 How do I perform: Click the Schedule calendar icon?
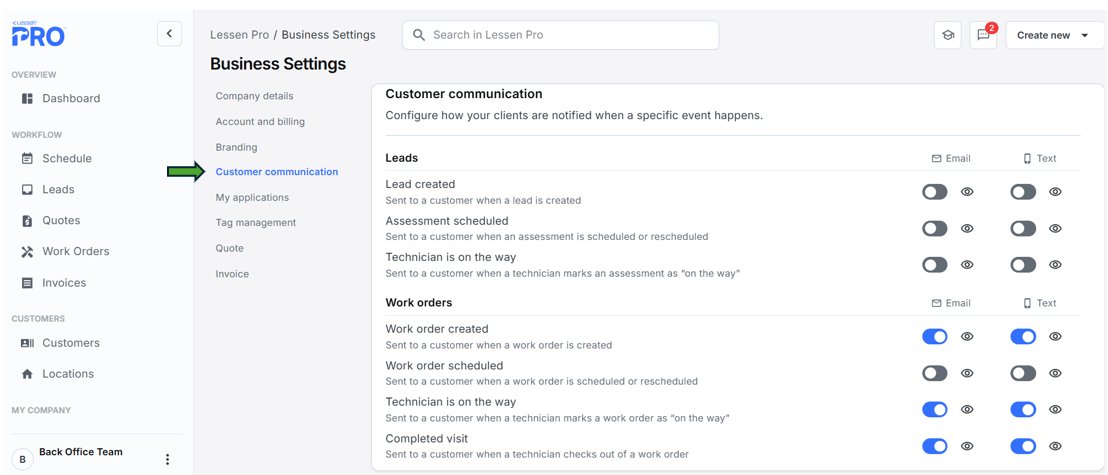point(28,158)
